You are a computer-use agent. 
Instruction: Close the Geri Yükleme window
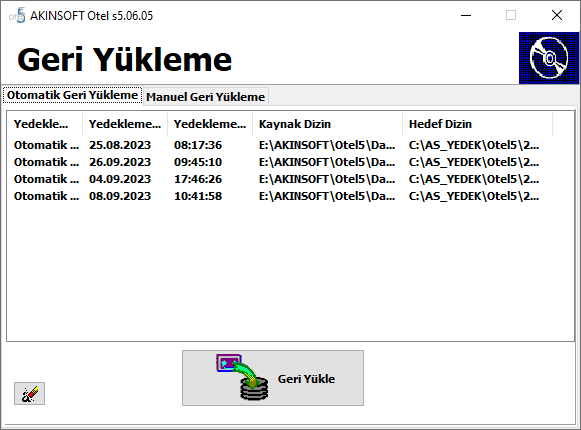557,15
